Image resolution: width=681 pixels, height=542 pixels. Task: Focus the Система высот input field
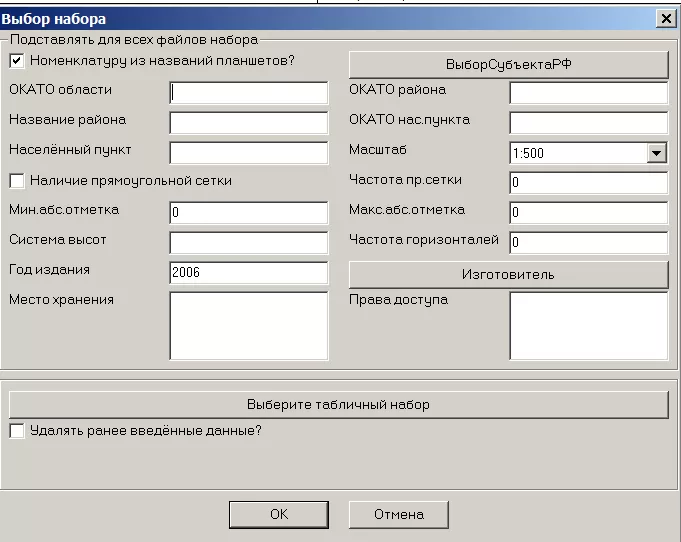point(248,243)
